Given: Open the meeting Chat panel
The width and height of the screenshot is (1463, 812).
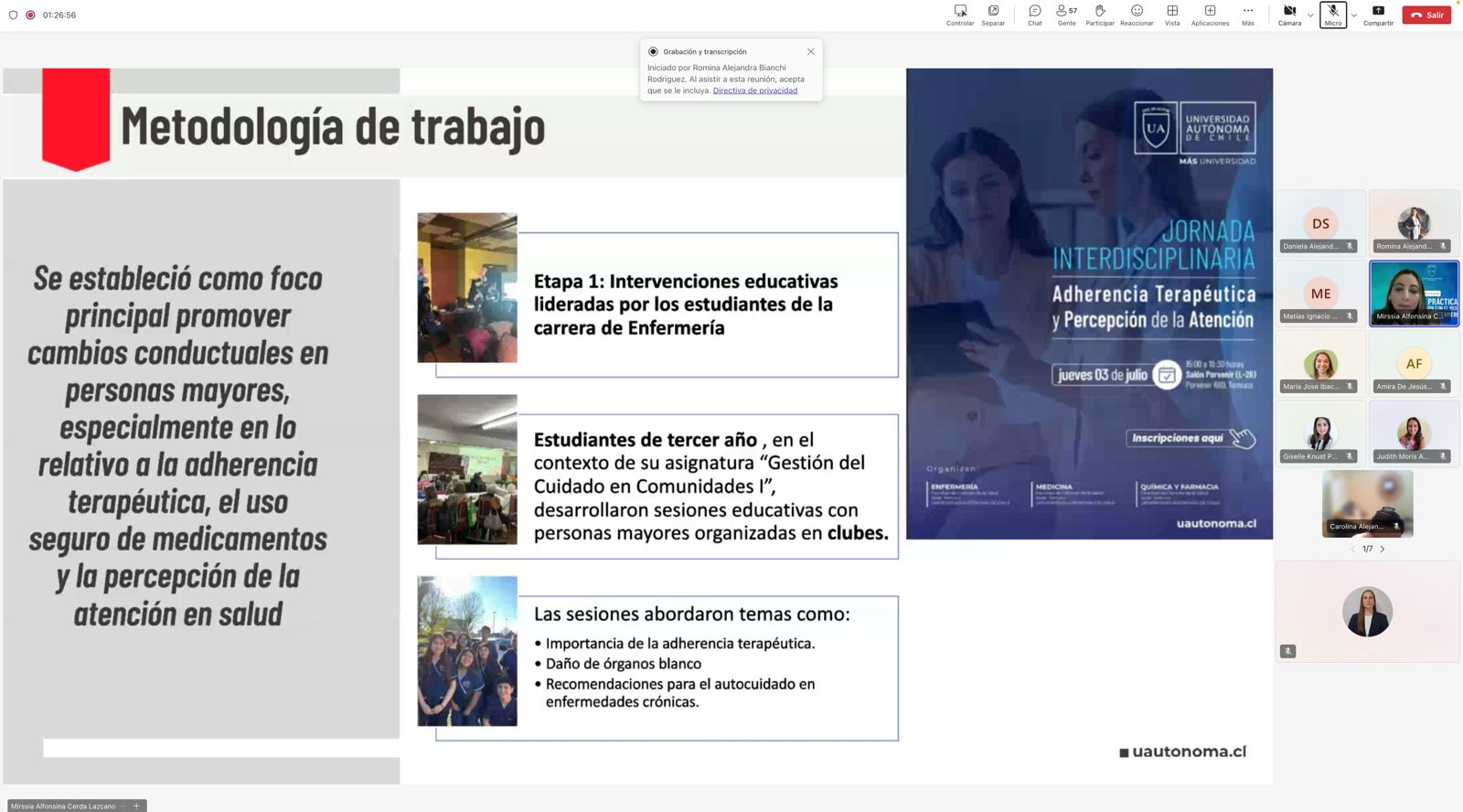Looking at the screenshot, I should coord(1035,15).
